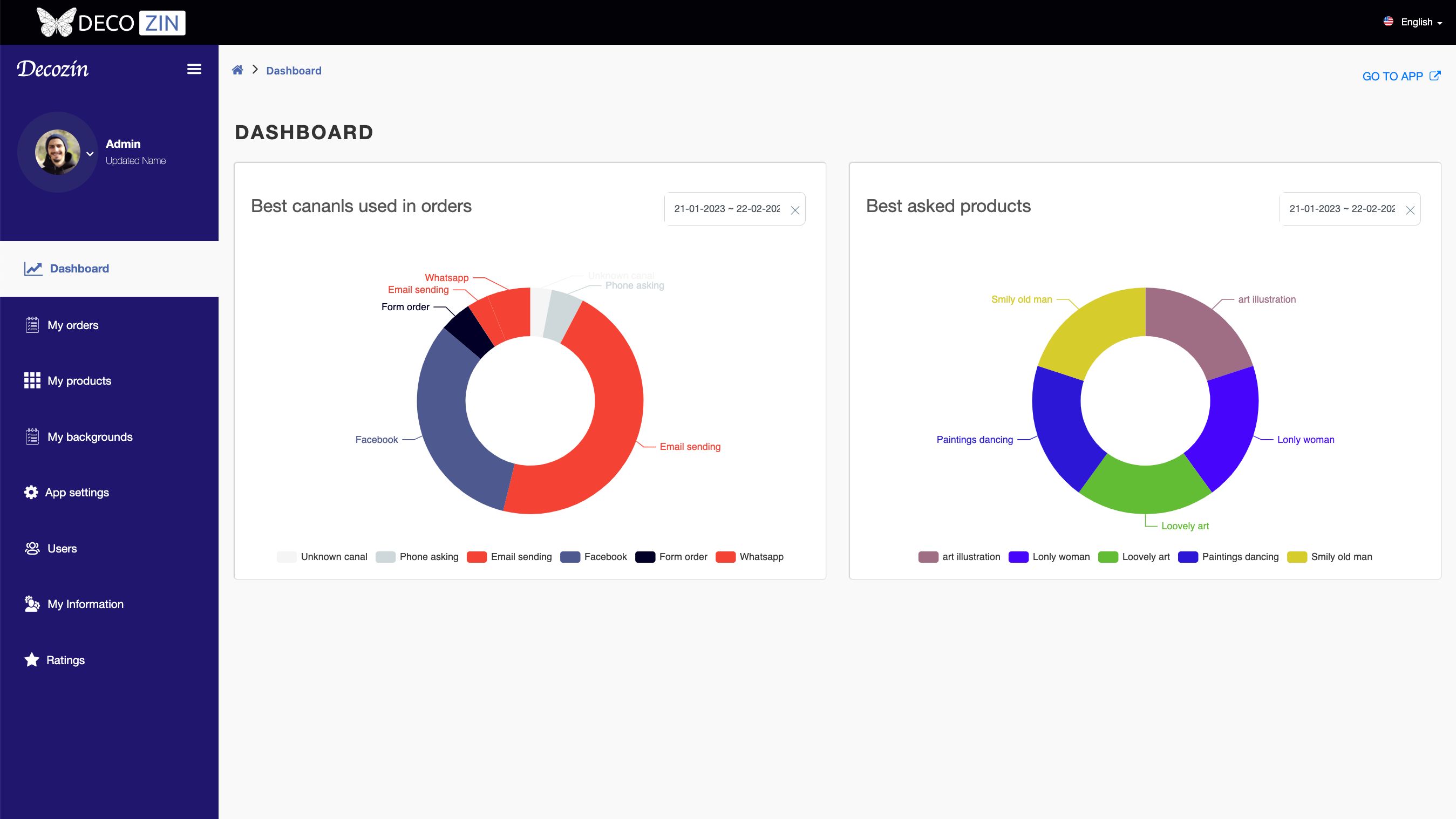1456x819 pixels.
Task: Expand the Admin profile chevron
Action: point(90,153)
